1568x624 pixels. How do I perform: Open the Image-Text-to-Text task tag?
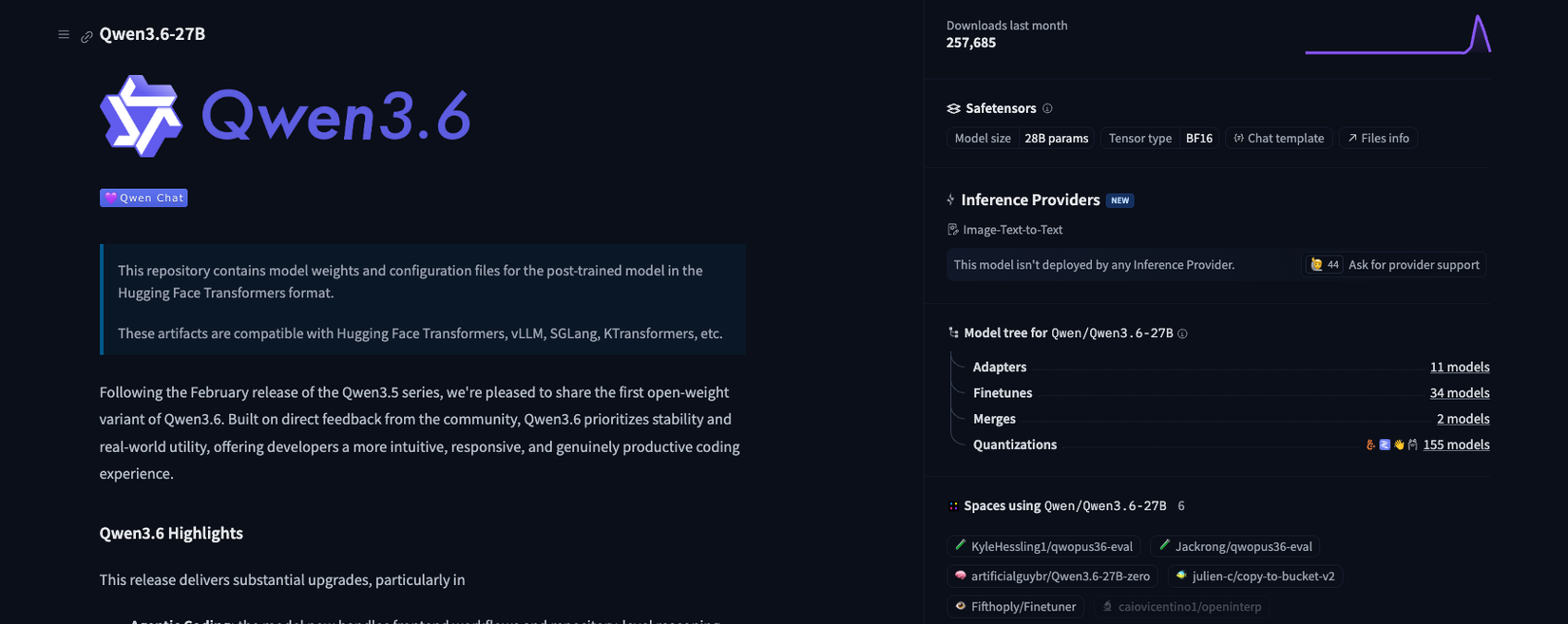(x=1004, y=230)
